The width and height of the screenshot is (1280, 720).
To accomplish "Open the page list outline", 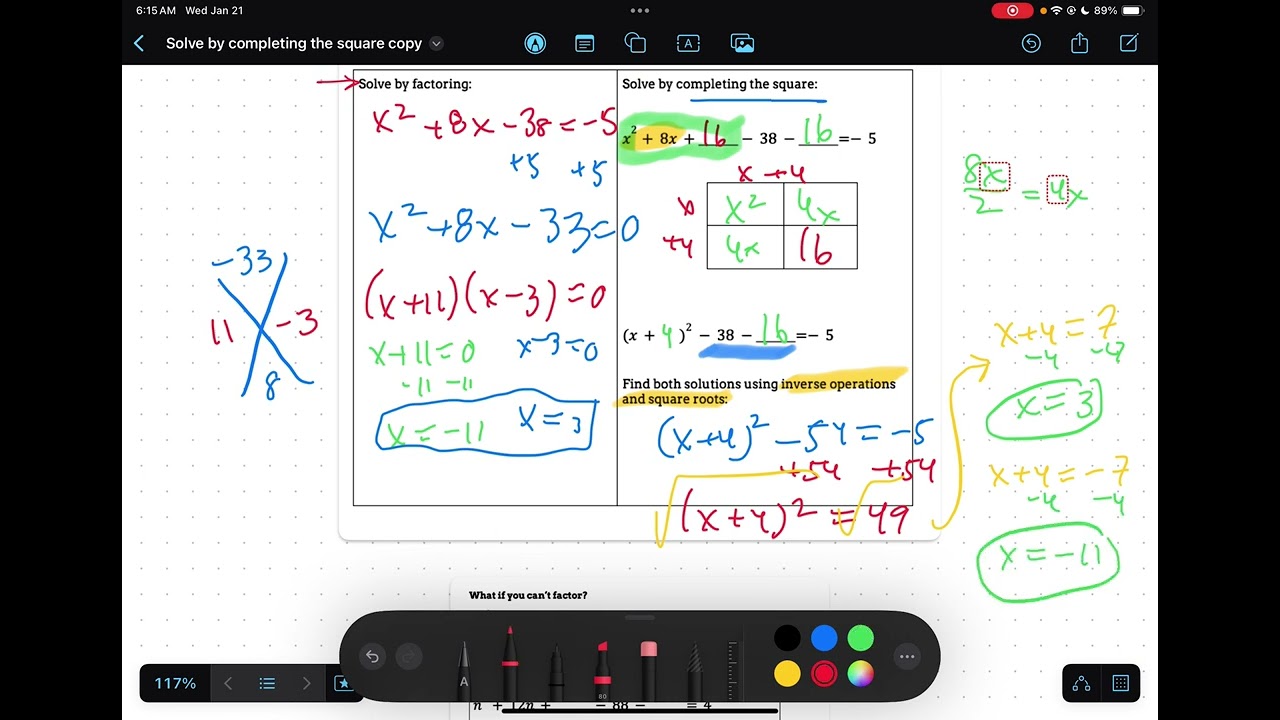I will [267, 683].
